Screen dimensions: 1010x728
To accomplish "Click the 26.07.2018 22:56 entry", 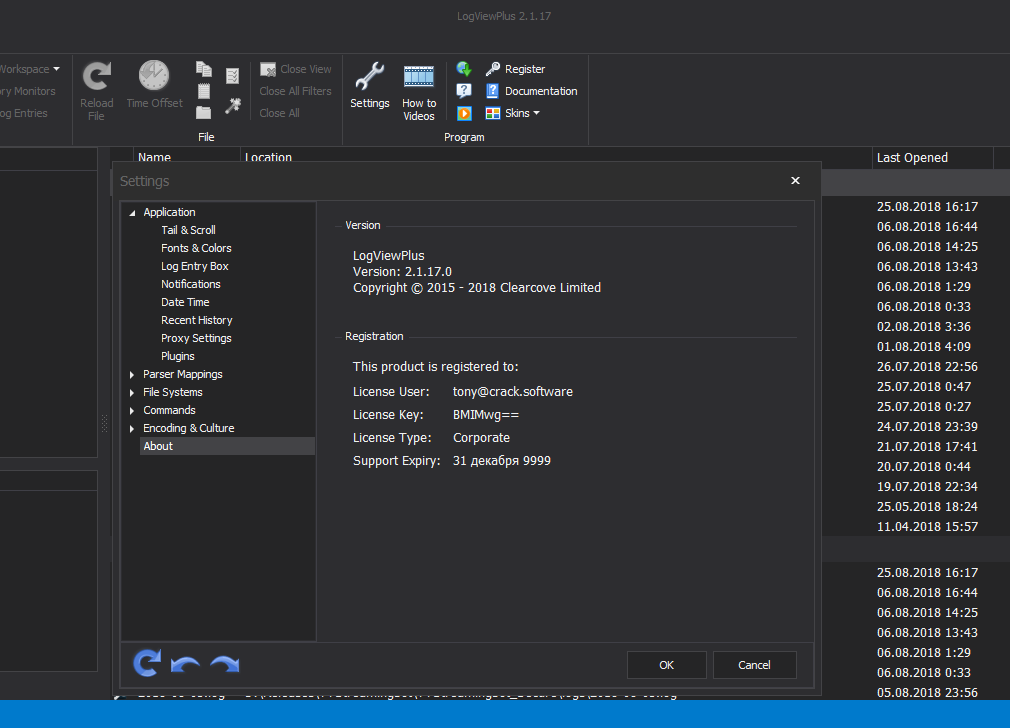I will [927, 367].
